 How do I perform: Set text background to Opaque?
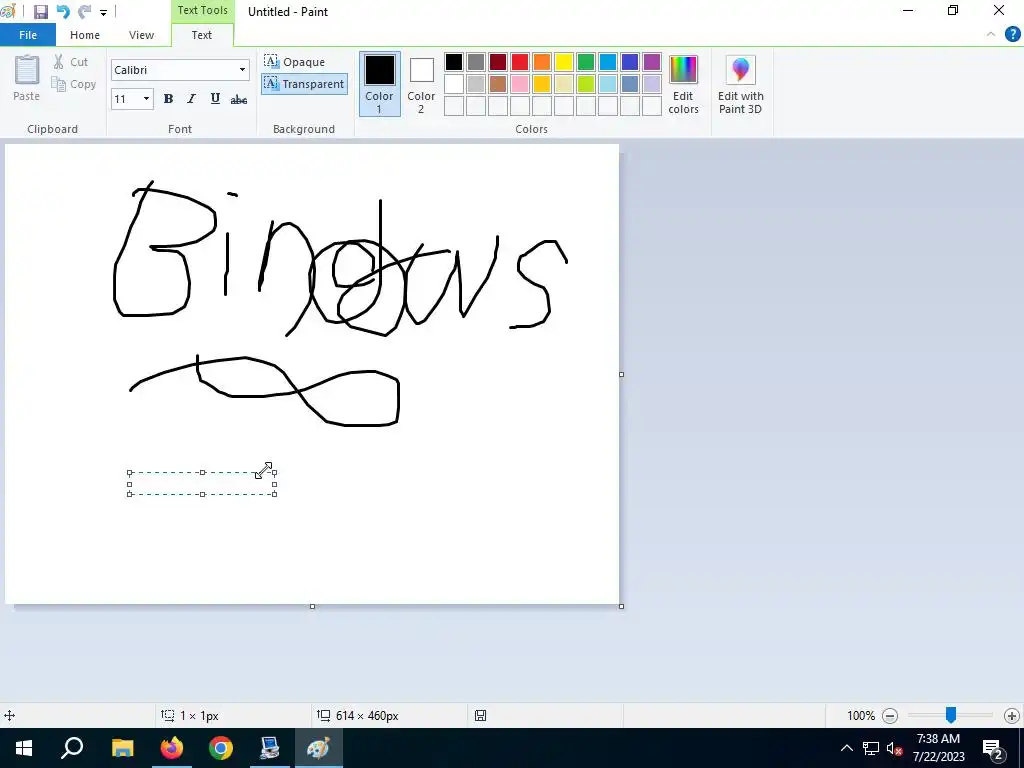pos(295,62)
